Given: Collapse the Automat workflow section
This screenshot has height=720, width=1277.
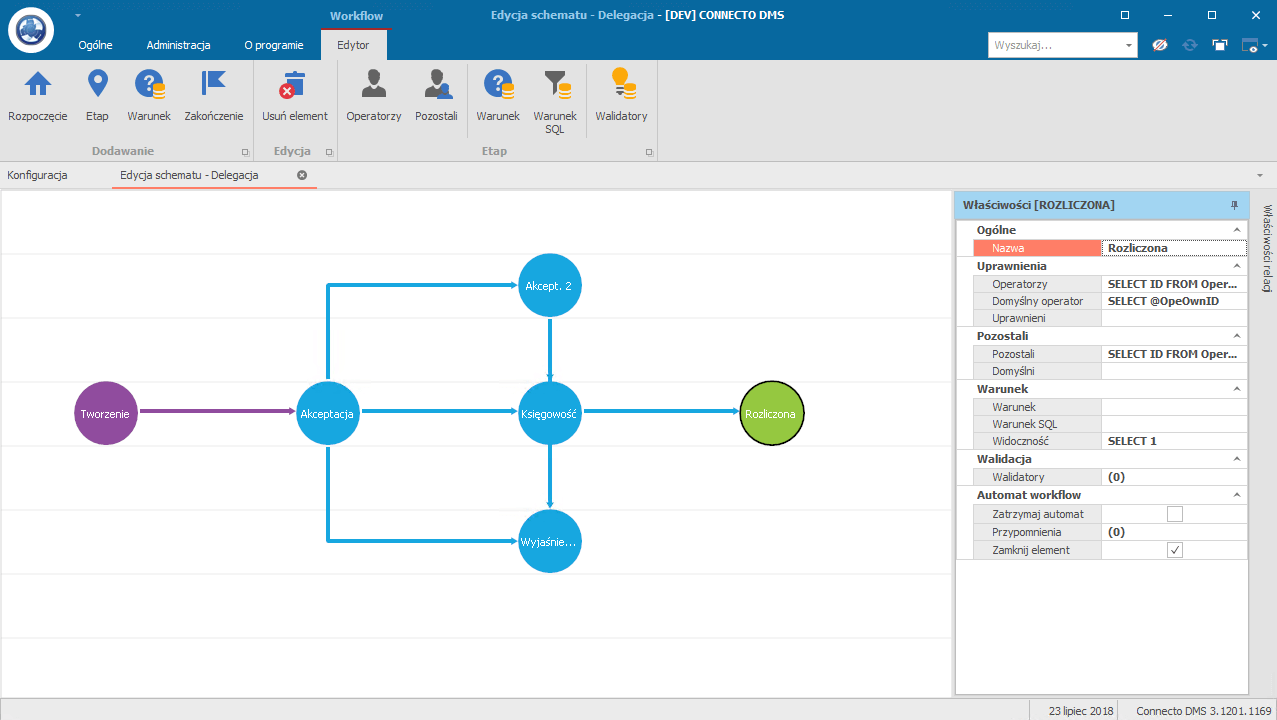Looking at the screenshot, I should (1237, 495).
